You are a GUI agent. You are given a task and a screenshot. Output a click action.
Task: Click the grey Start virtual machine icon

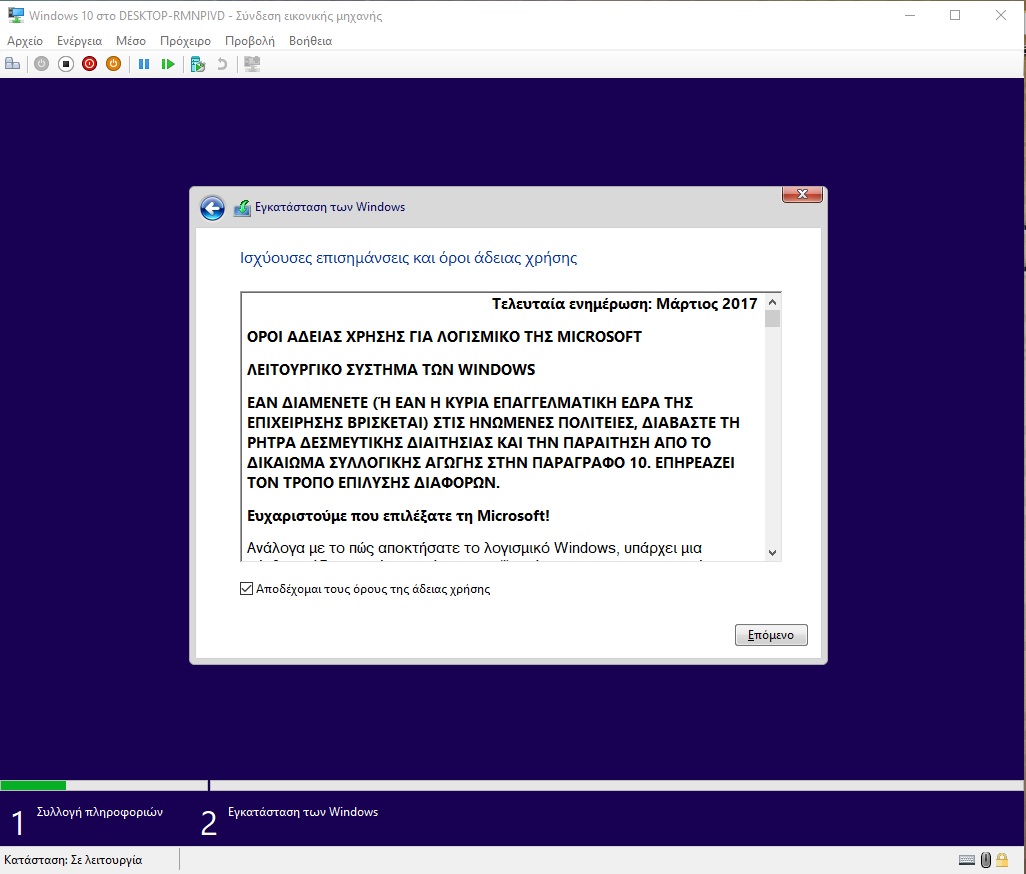(41, 64)
